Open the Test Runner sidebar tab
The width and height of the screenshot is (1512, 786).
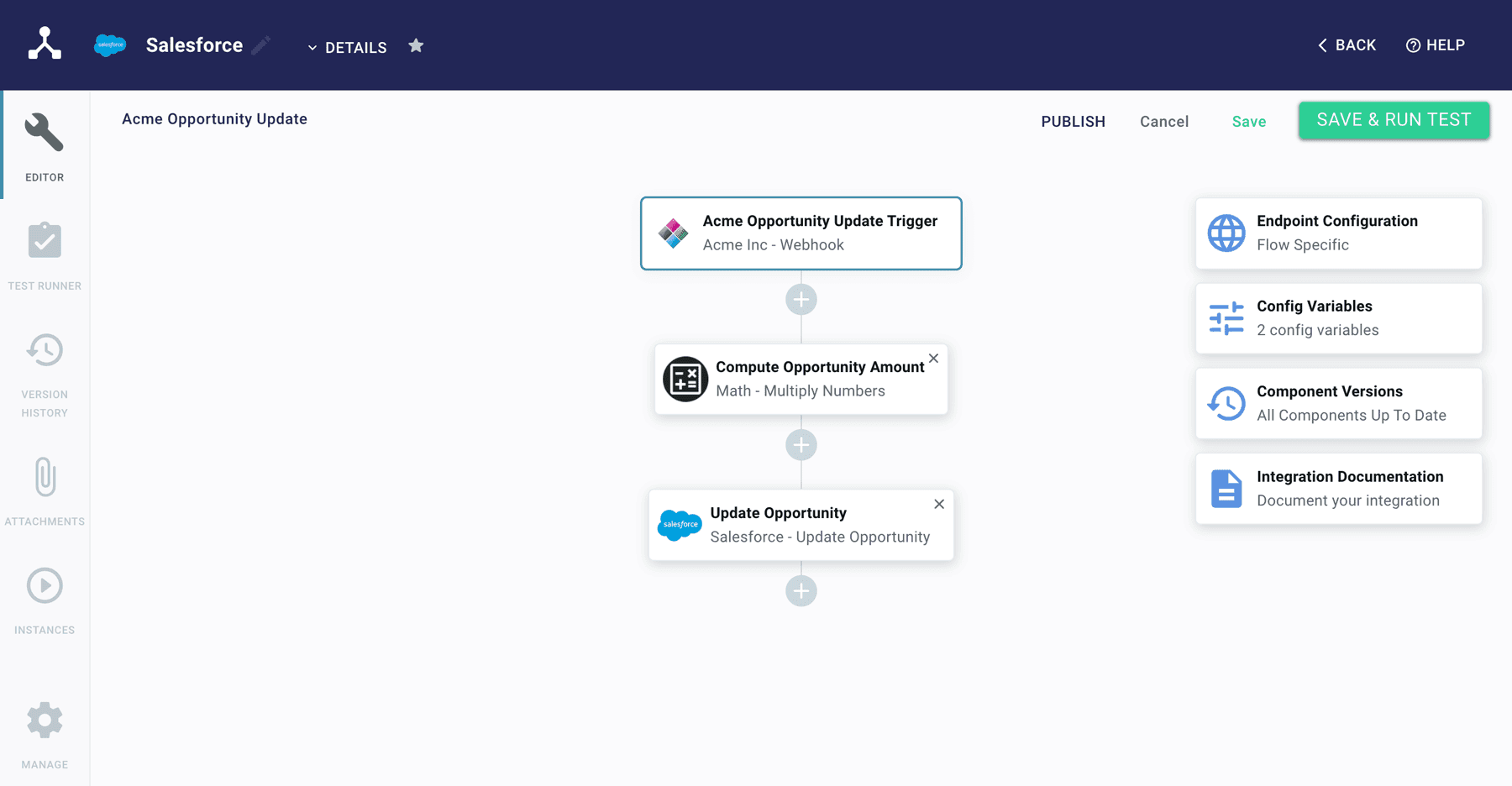point(45,256)
